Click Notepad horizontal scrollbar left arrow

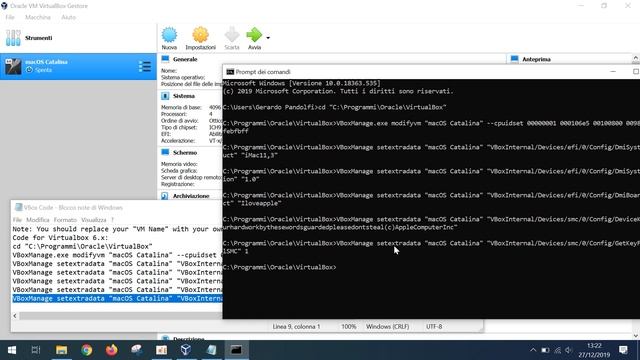pos(15,316)
